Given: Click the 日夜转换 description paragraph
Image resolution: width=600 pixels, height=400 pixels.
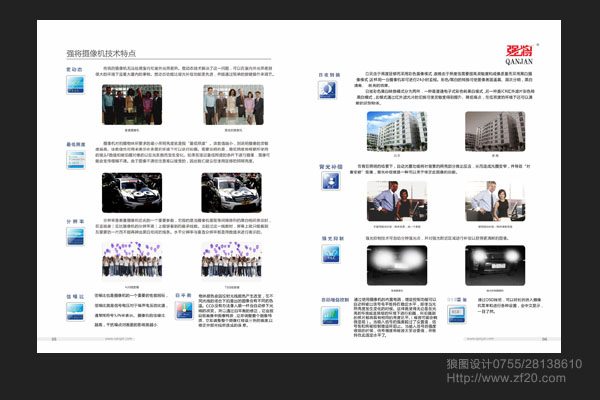Looking at the screenshot, I should click(x=444, y=88).
